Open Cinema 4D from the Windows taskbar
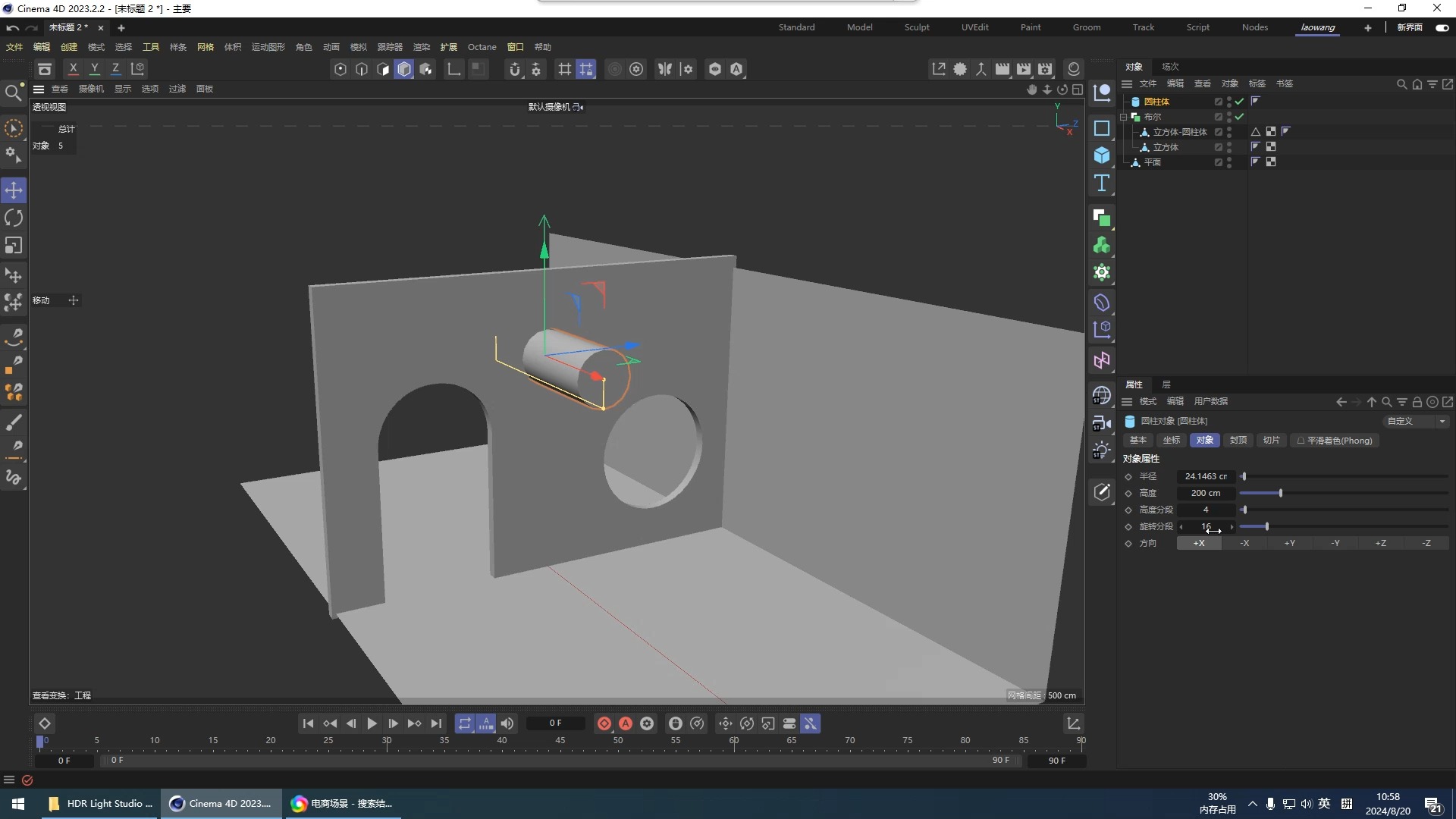This screenshot has height=819, width=1456. click(221, 803)
